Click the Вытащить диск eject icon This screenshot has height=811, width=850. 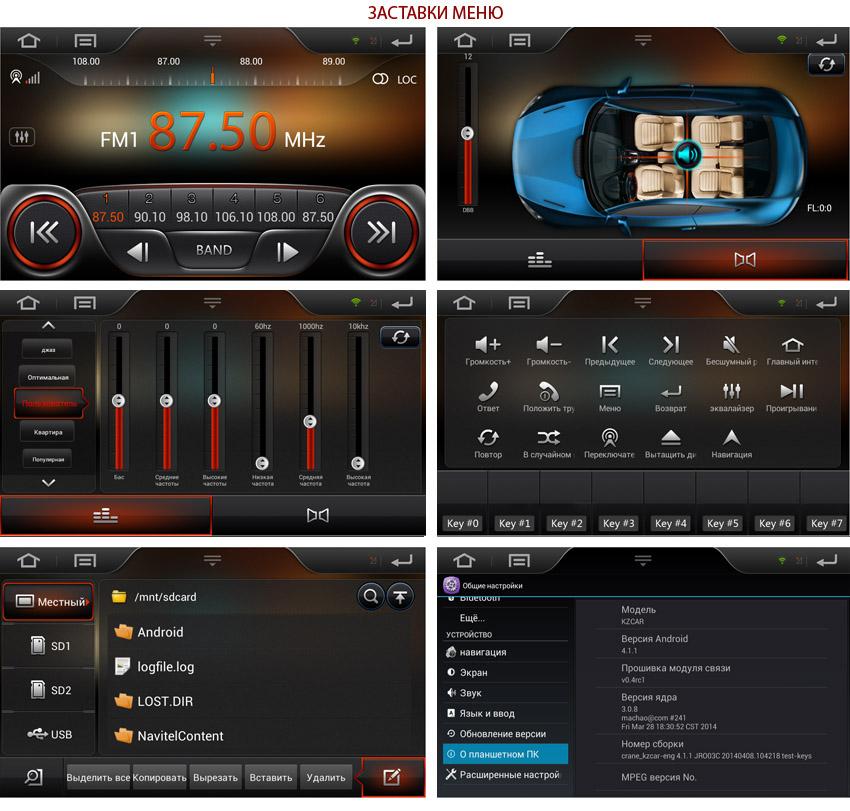coord(670,438)
